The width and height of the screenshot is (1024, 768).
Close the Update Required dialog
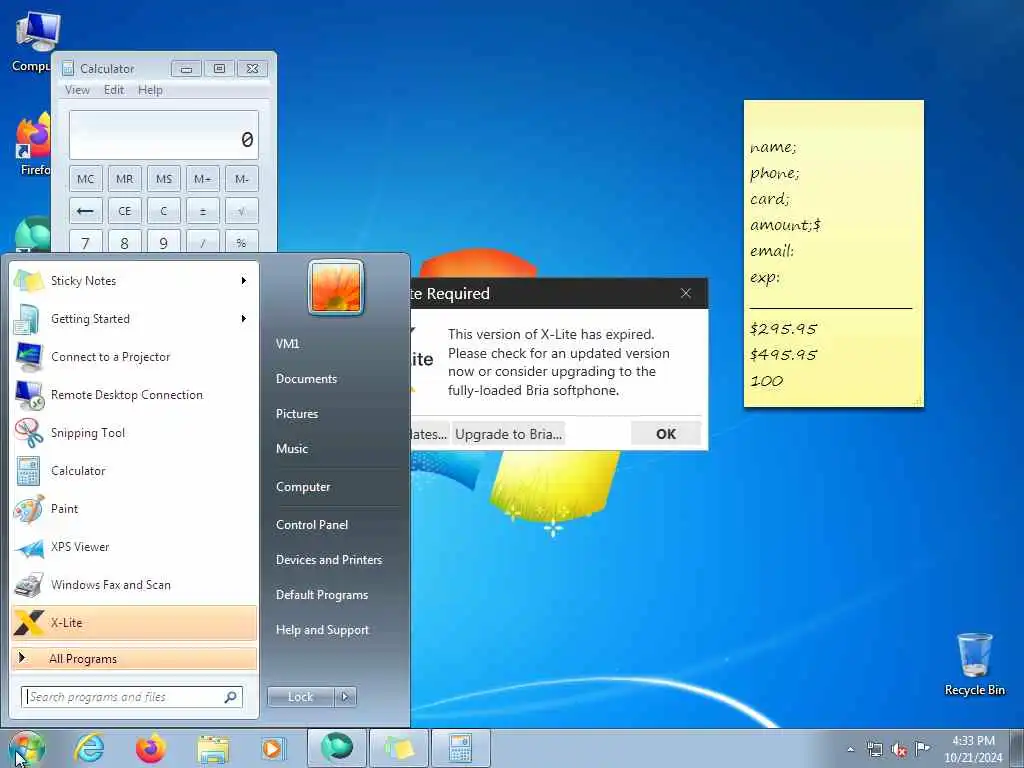coord(686,293)
